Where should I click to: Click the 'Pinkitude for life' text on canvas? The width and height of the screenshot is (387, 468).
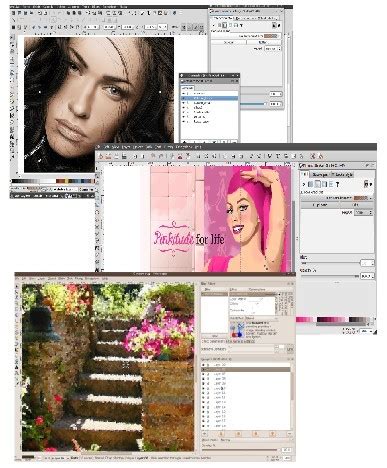pos(189,238)
